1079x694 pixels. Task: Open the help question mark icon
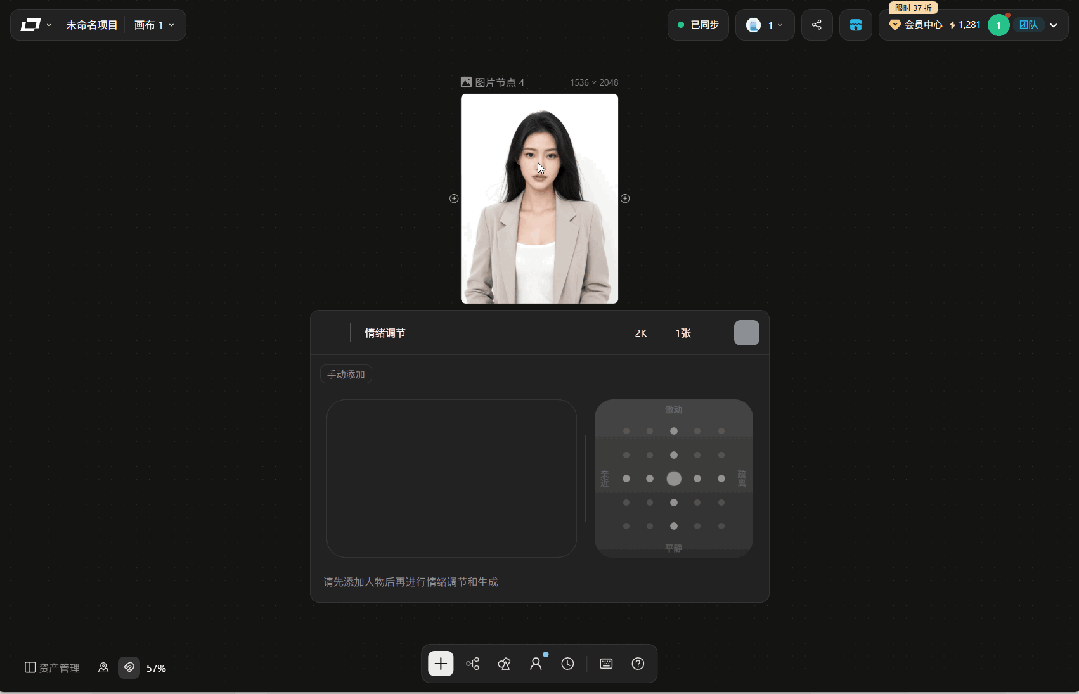click(x=638, y=664)
